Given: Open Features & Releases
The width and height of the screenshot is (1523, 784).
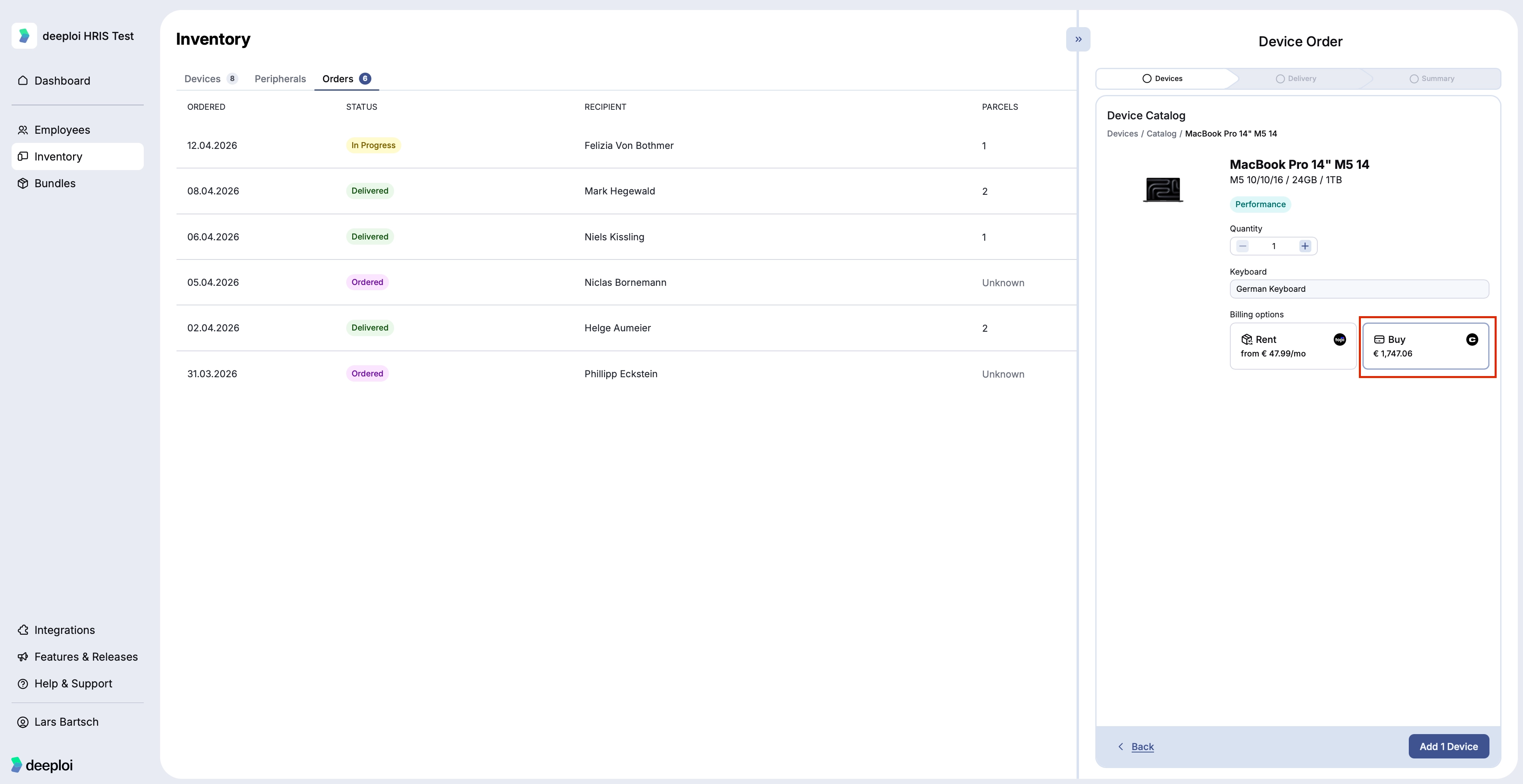Looking at the screenshot, I should pos(77,656).
